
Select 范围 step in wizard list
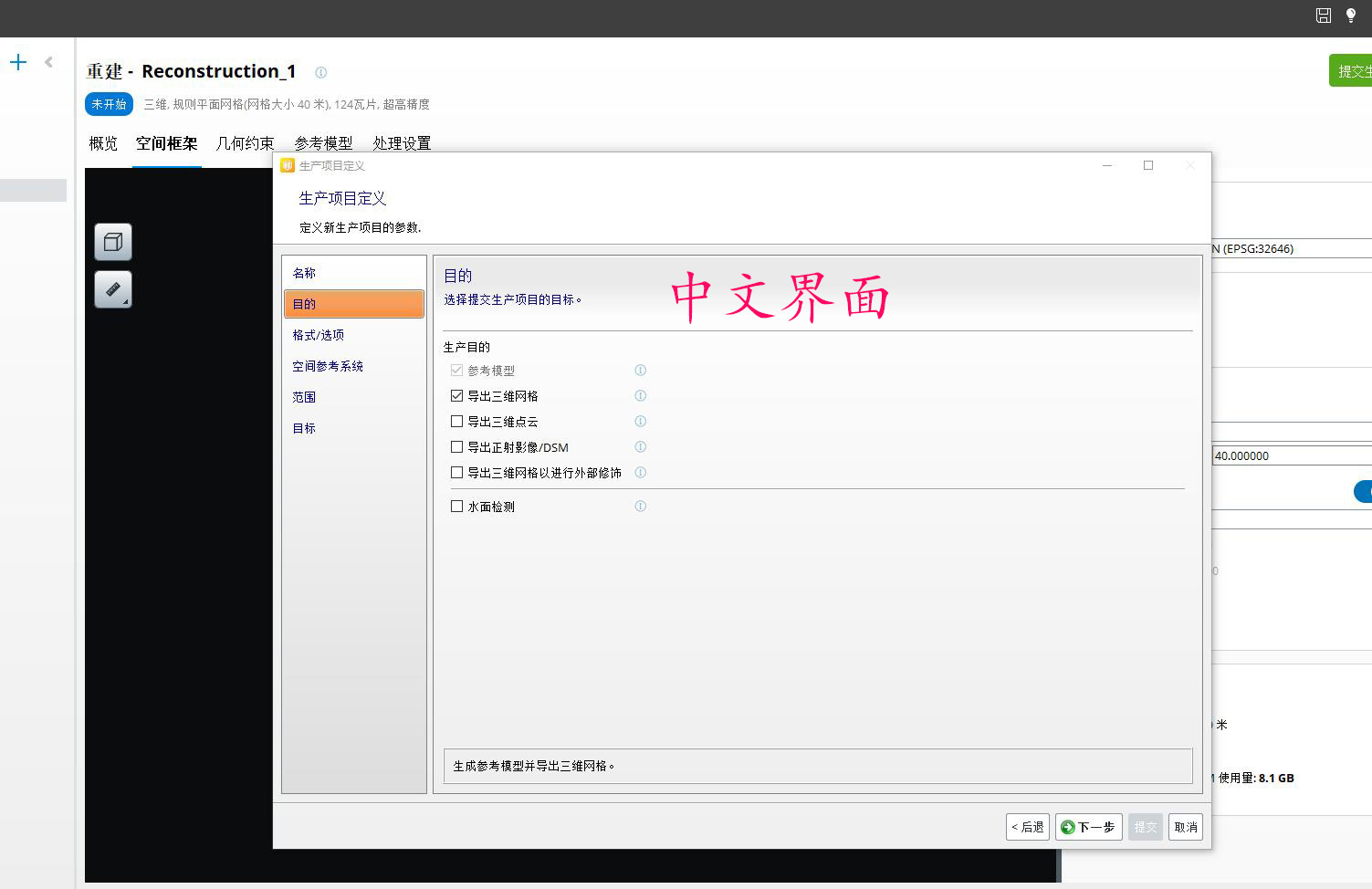[x=354, y=397]
